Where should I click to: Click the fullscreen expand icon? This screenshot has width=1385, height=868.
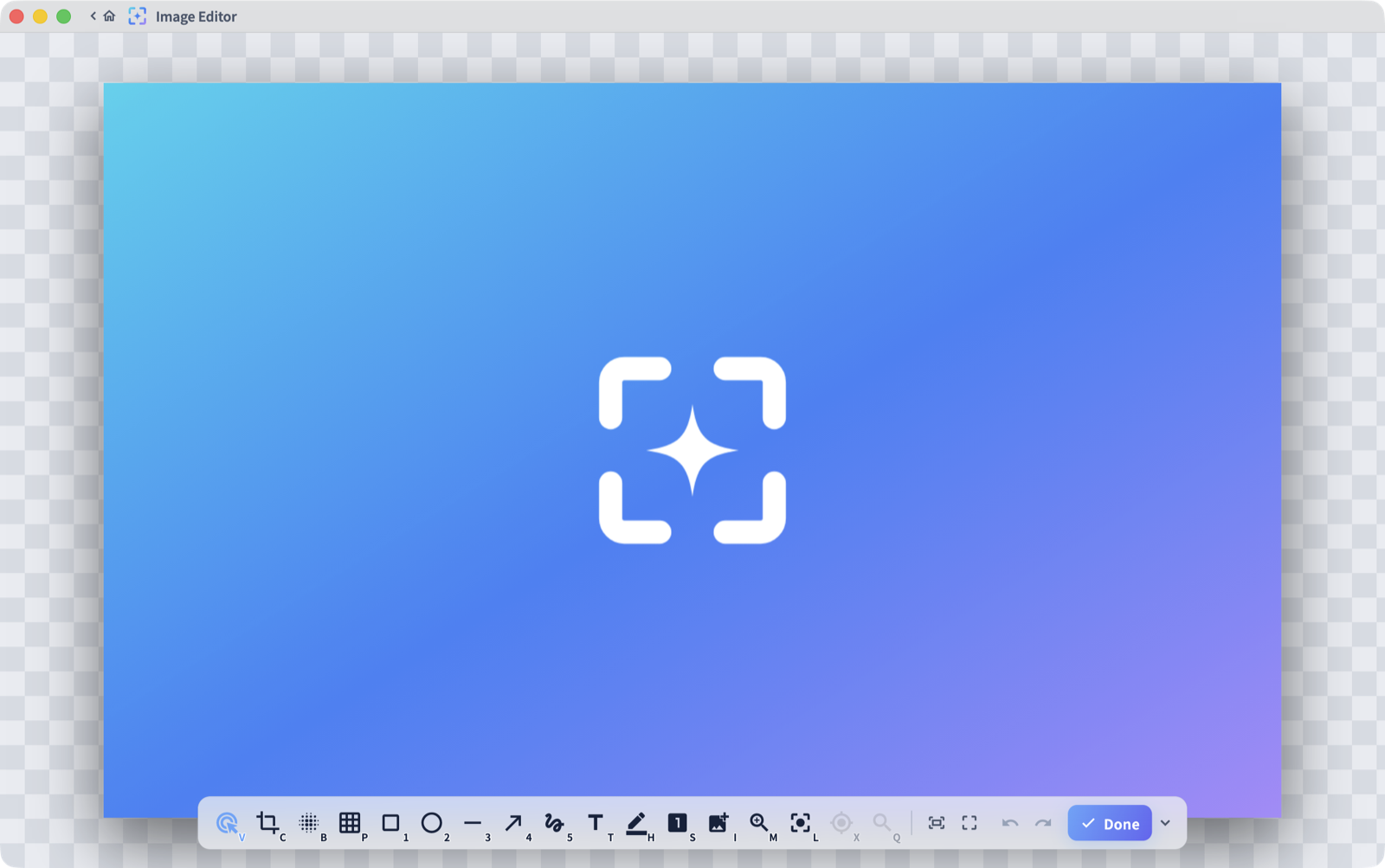[969, 823]
